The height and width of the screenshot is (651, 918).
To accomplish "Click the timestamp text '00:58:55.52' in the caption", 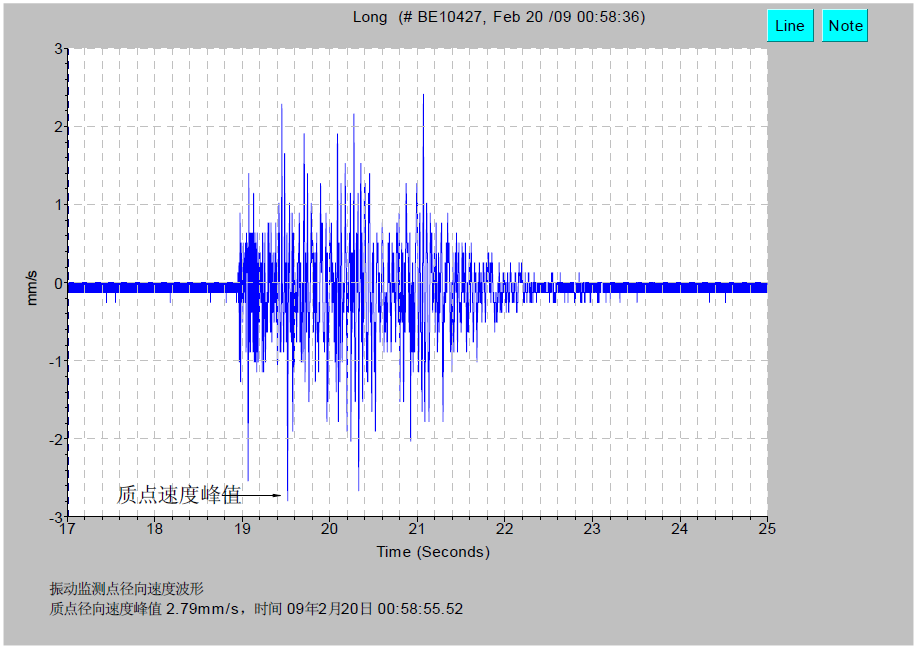I will point(419,609).
